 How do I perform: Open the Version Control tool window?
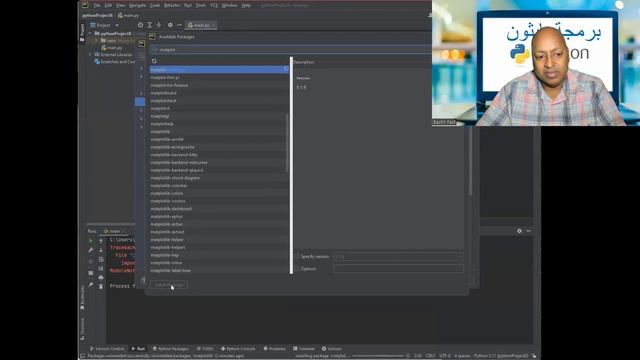click(107, 349)
